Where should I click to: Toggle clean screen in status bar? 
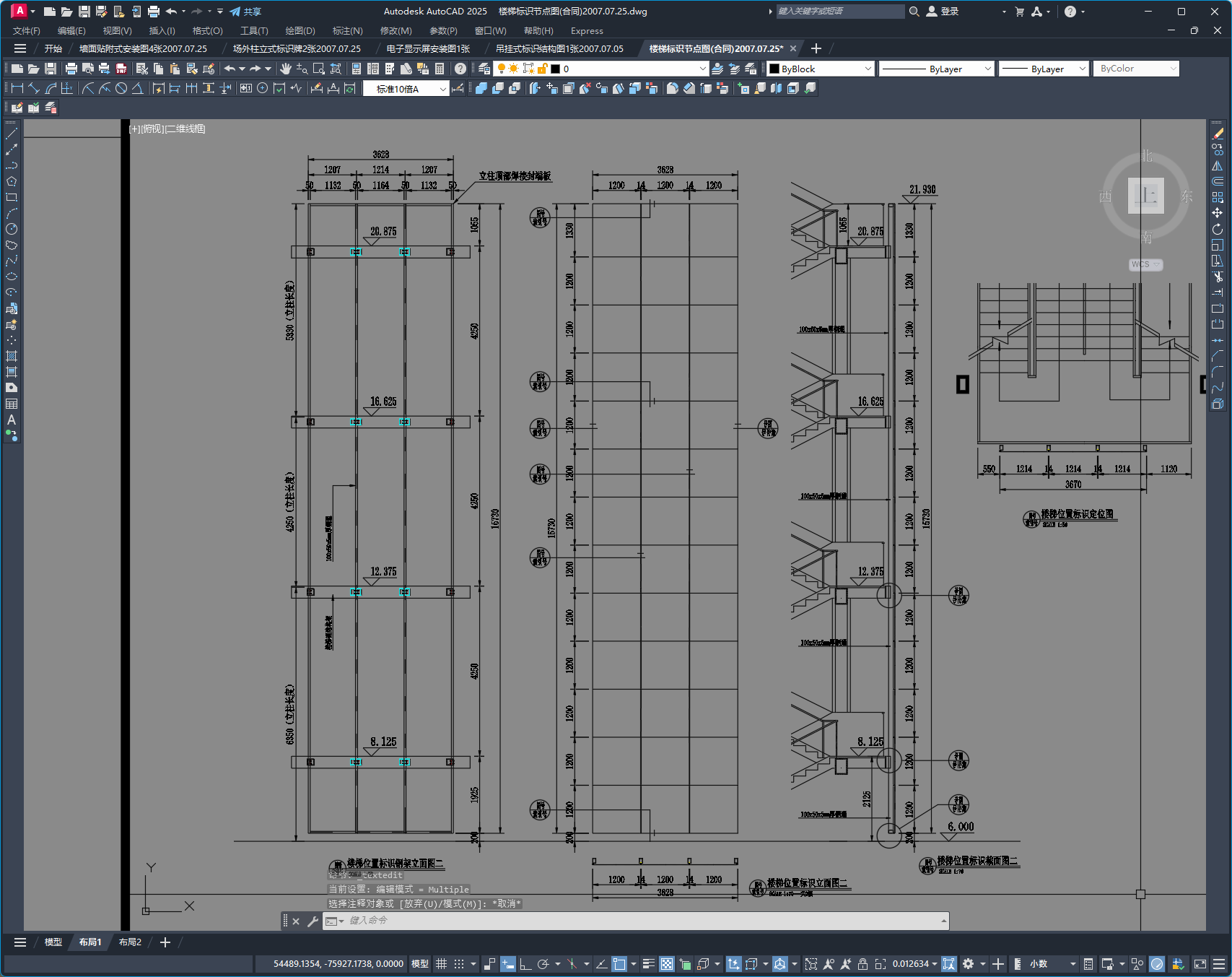[1200, 963]
